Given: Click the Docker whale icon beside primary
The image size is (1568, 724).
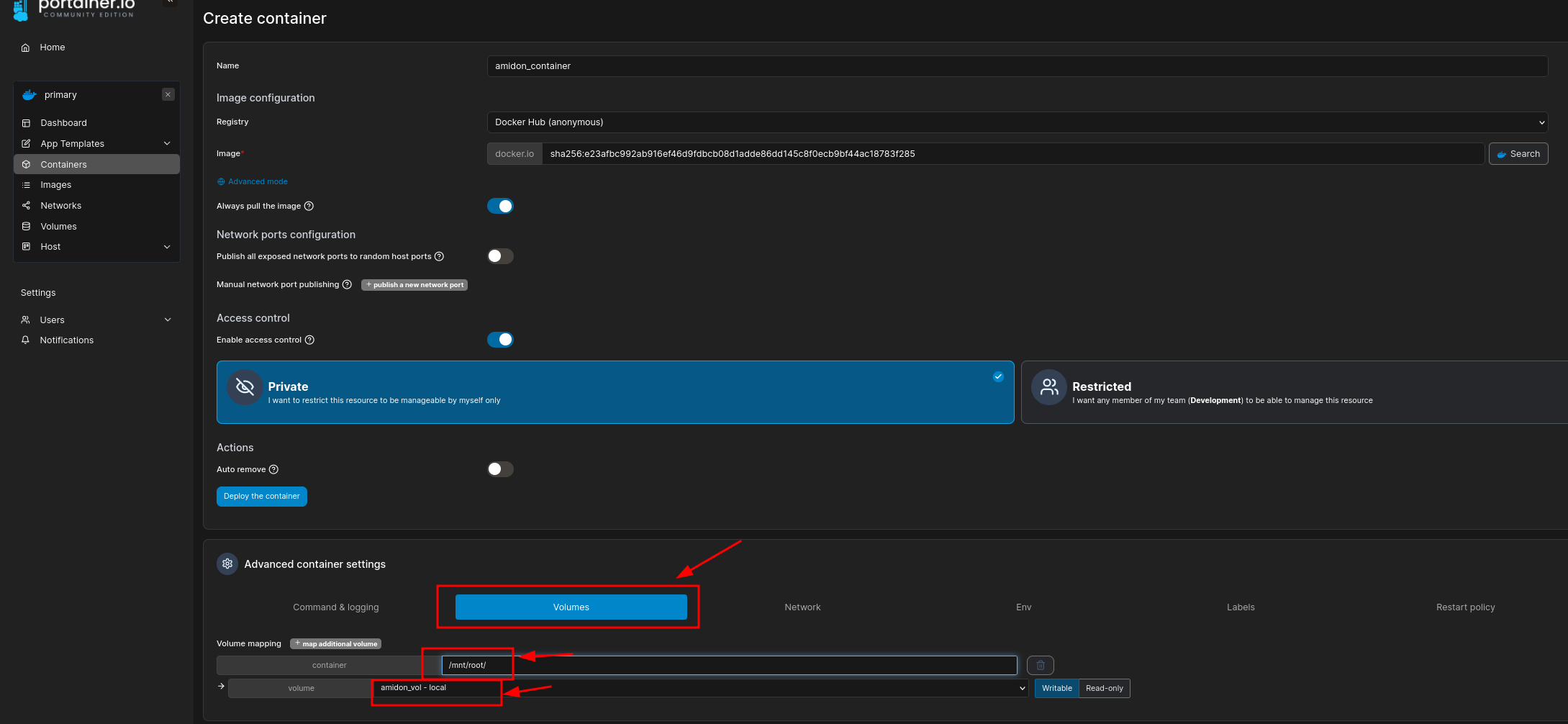Looking at the screenshot, I should 30,95.
